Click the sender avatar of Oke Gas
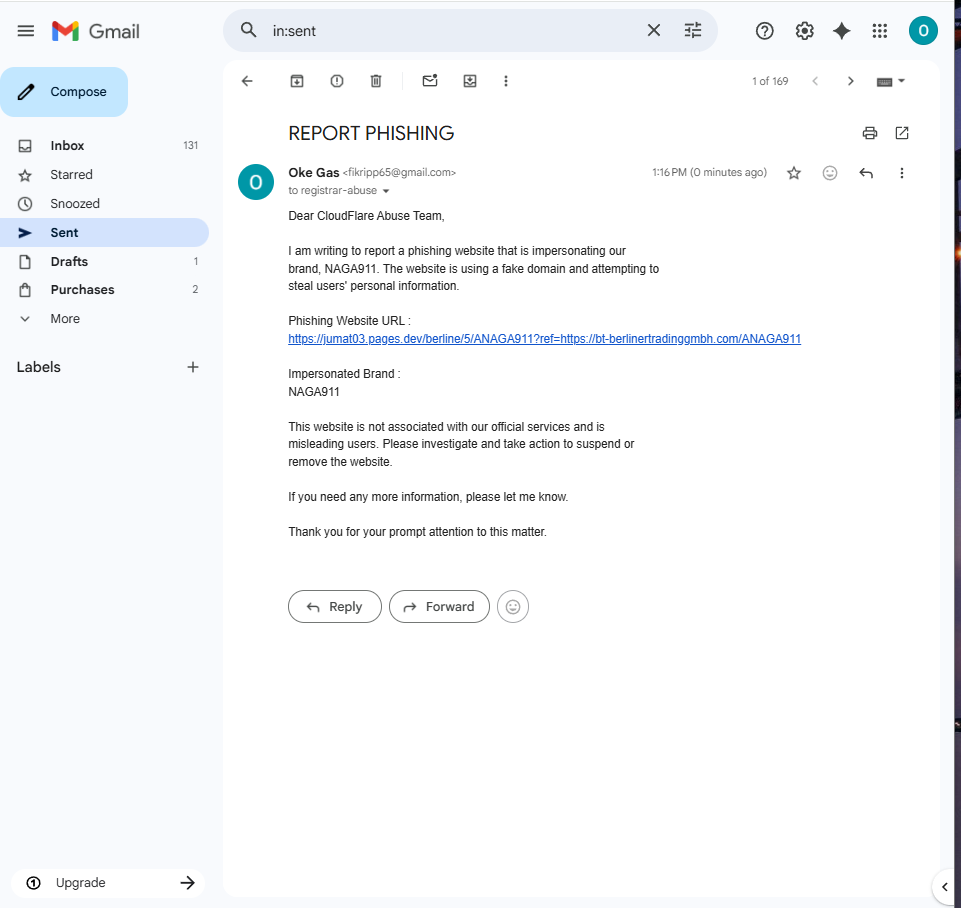 click(x=256, y=182)
